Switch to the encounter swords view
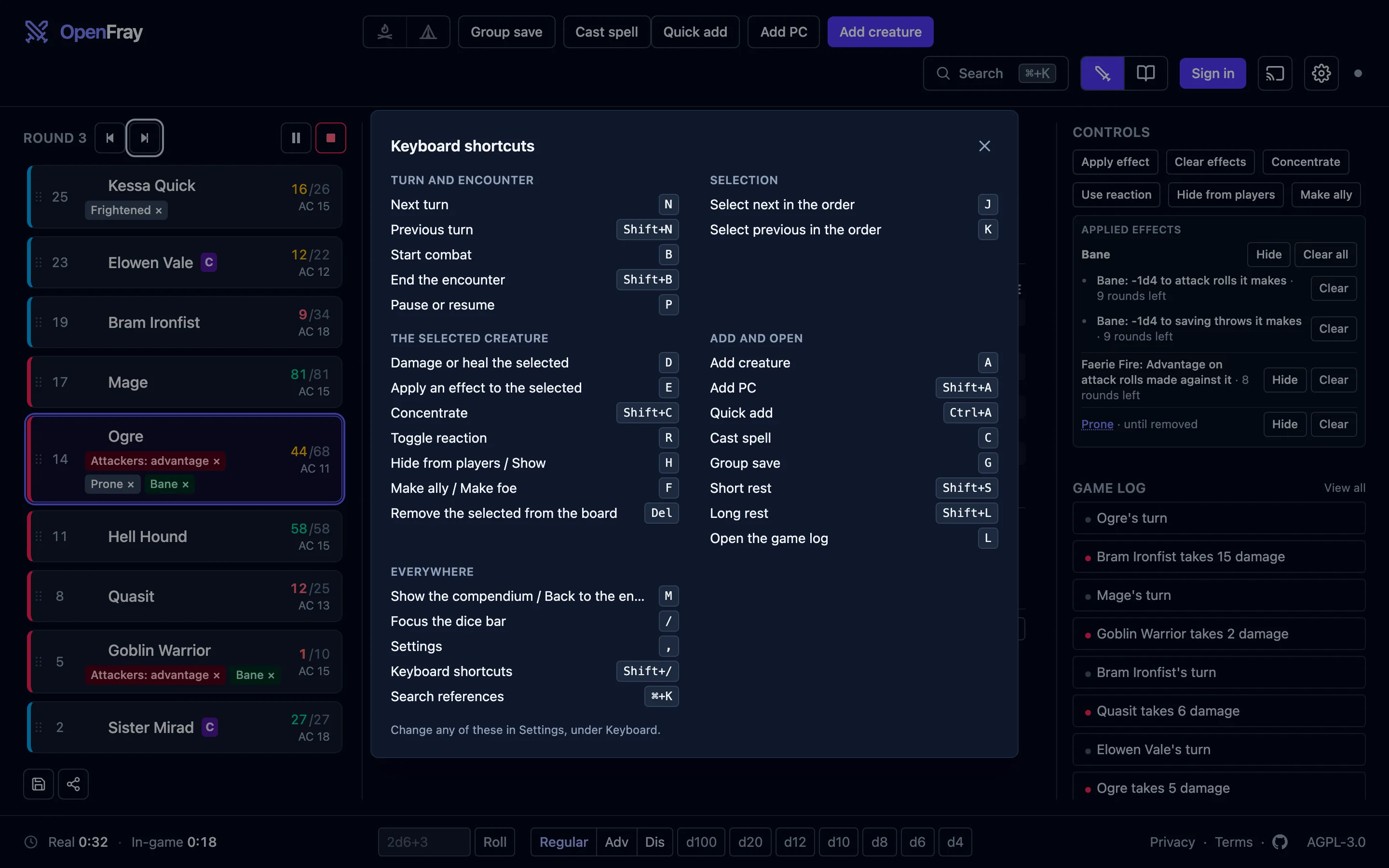The image size is (1389, 868). click(x=1102, y=73)
